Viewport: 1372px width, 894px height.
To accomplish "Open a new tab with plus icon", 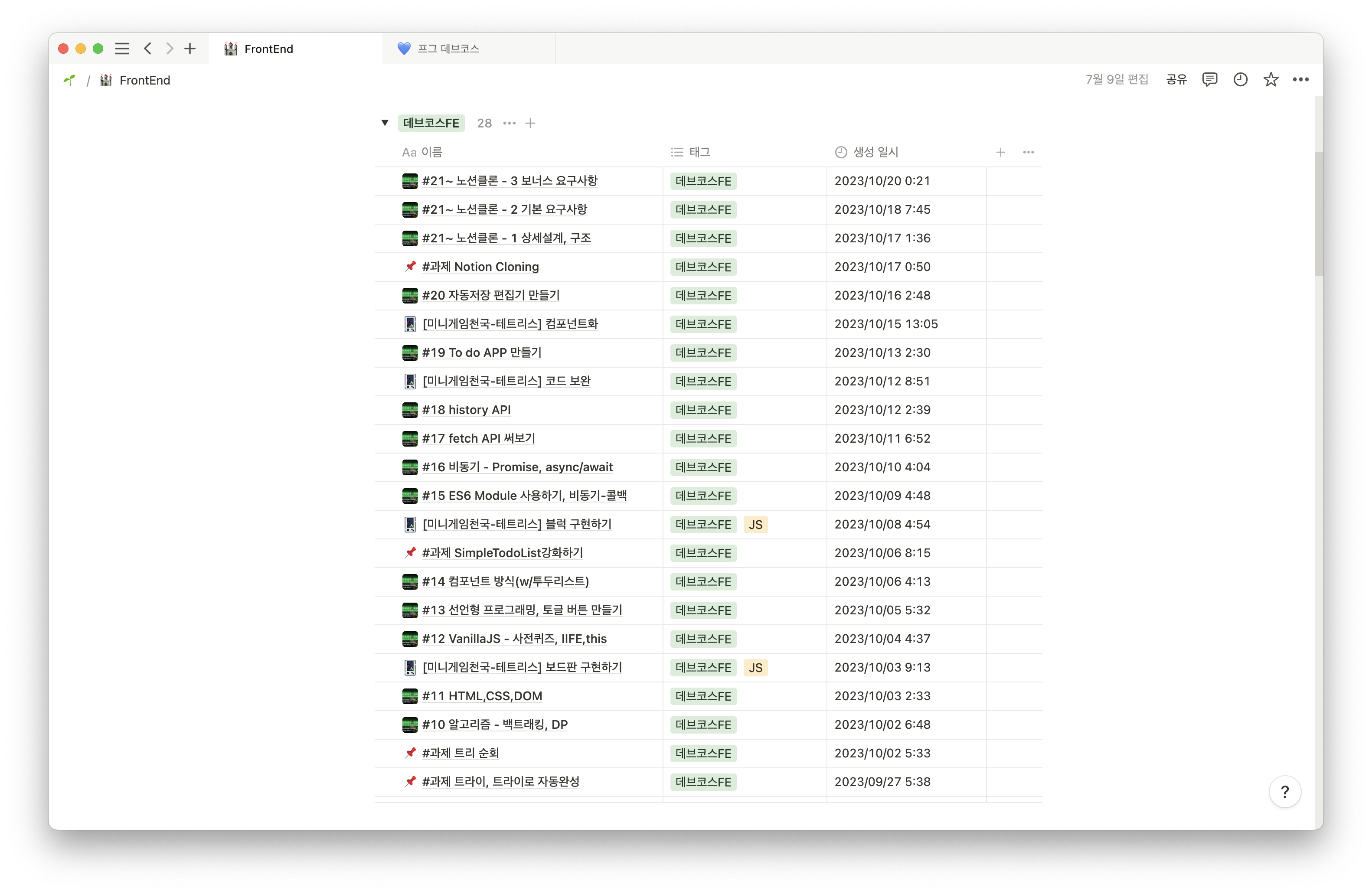I will click(189, 49).
